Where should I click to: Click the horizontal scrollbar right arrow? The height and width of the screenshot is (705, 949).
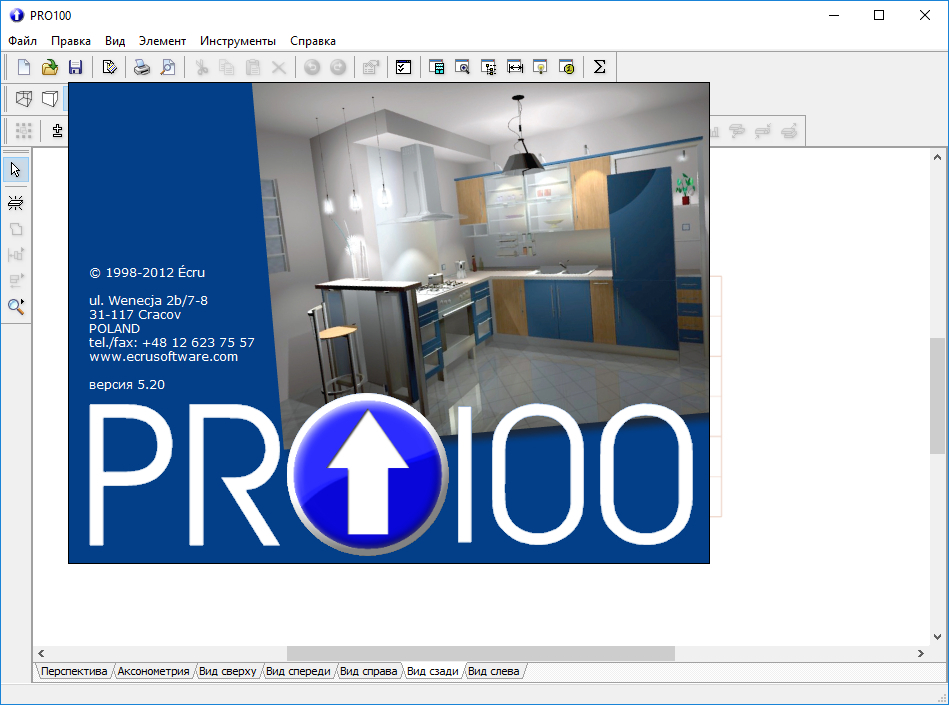920,653
